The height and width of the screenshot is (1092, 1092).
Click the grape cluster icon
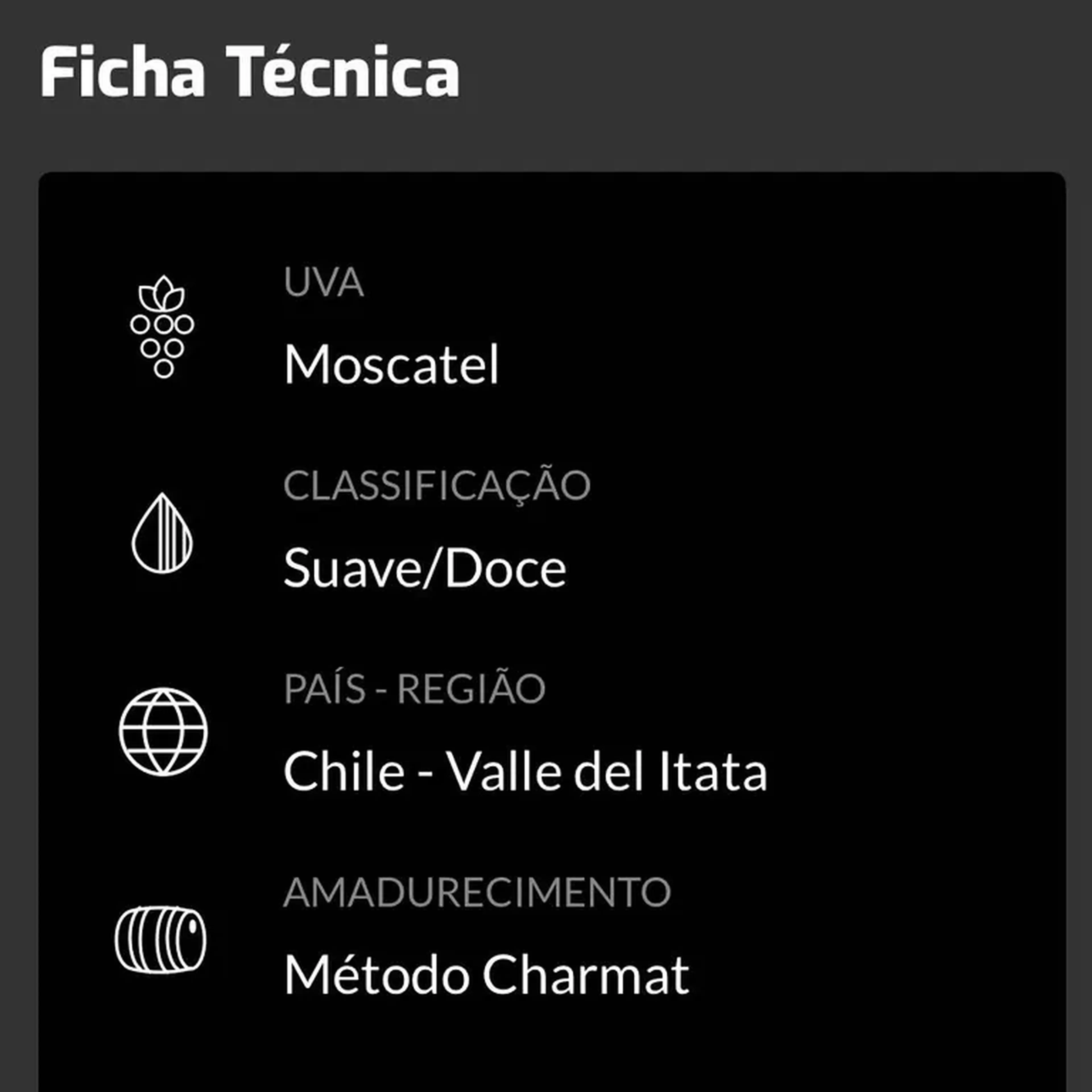[x=162, y=327]
